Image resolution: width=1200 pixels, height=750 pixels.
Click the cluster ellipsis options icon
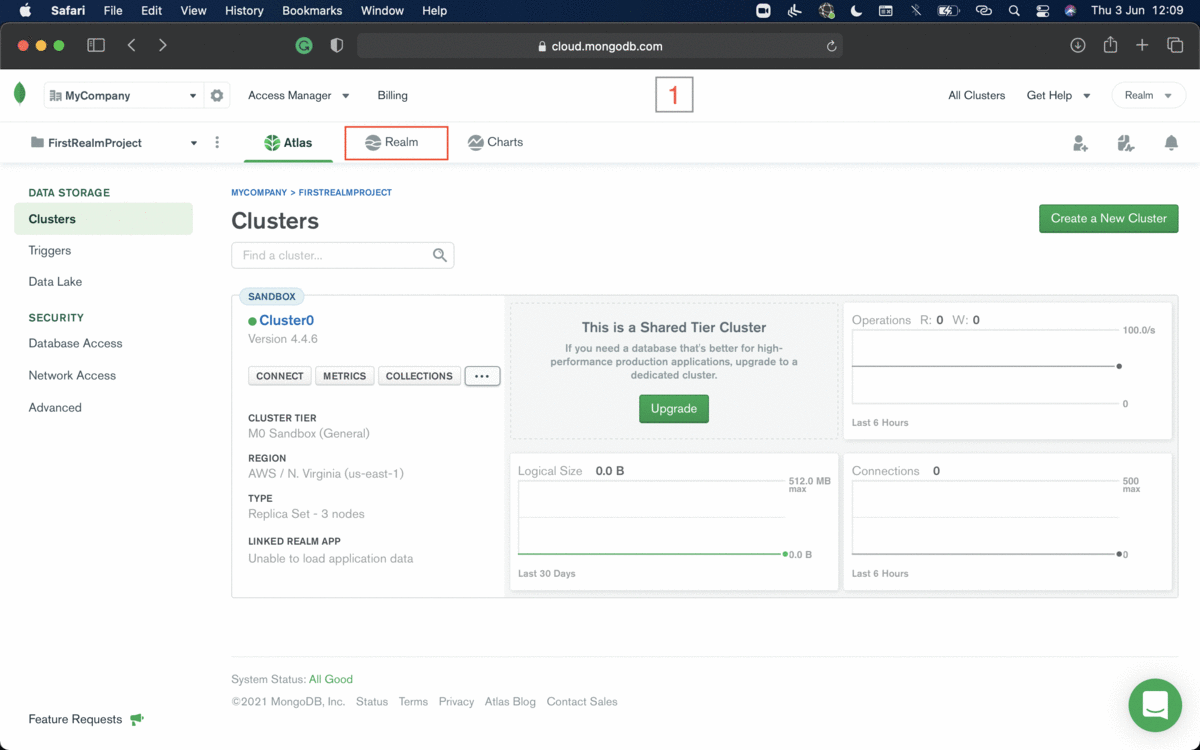click(x=482, y=375)
